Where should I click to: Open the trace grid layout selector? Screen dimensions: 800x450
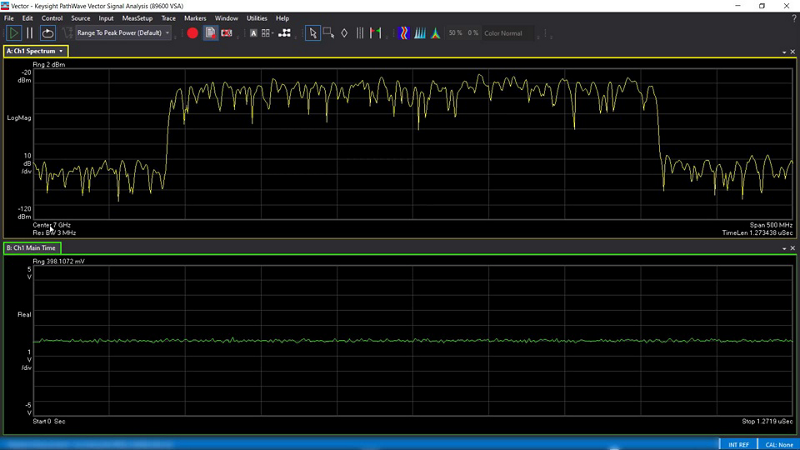tap(267, 33)
